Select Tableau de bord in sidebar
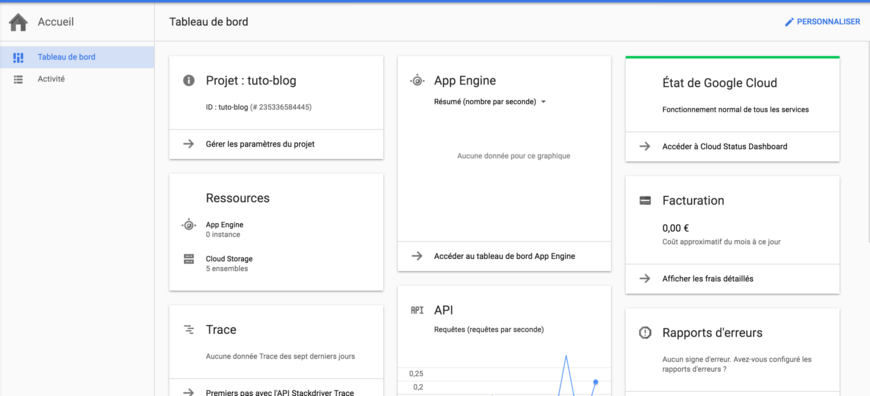Viewport: 870px width, 396px height. 77,57
